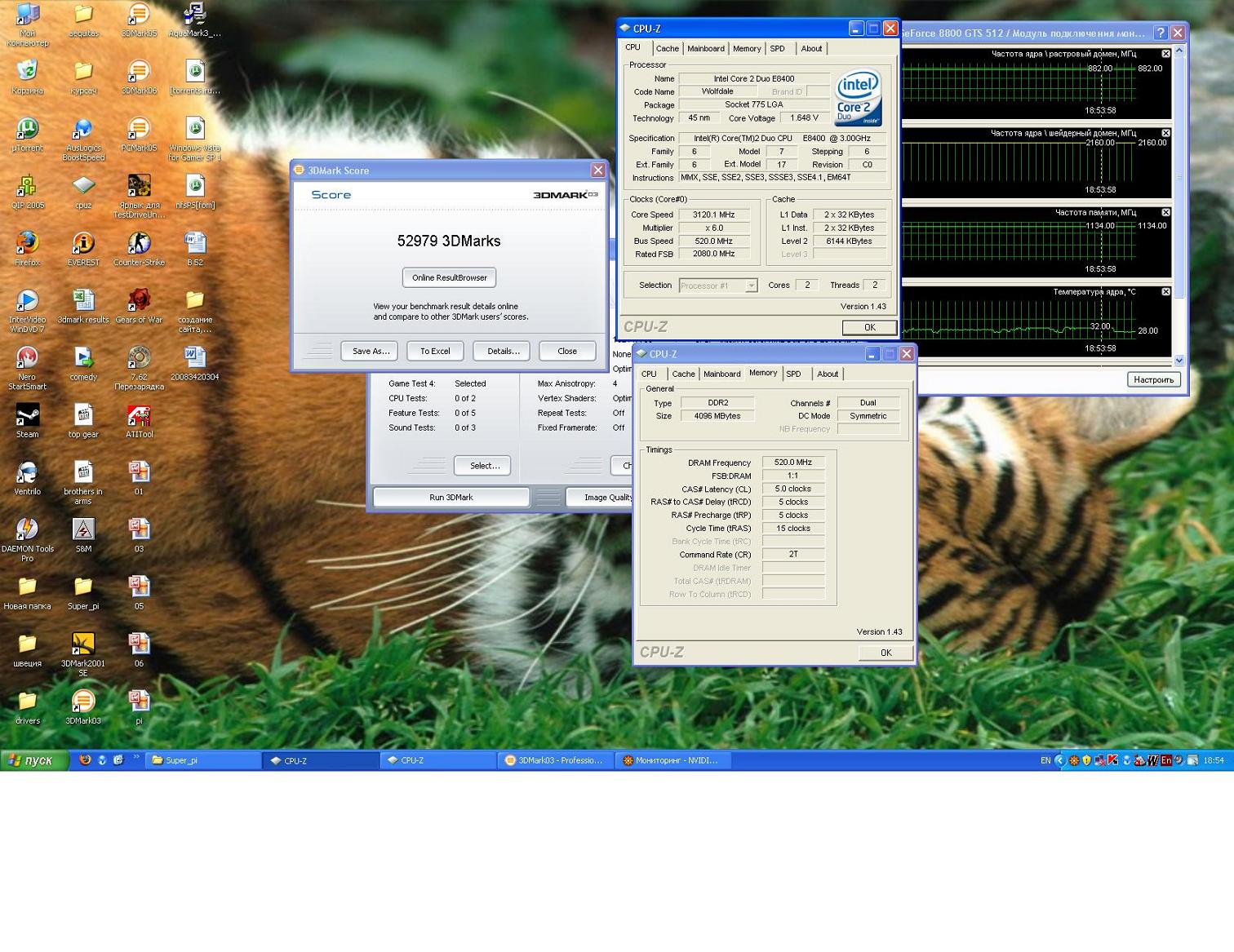This screenshot has height=952, width=1234.
Task: Select the Gears of War shortcut
Action: click(x=139, y=307)
